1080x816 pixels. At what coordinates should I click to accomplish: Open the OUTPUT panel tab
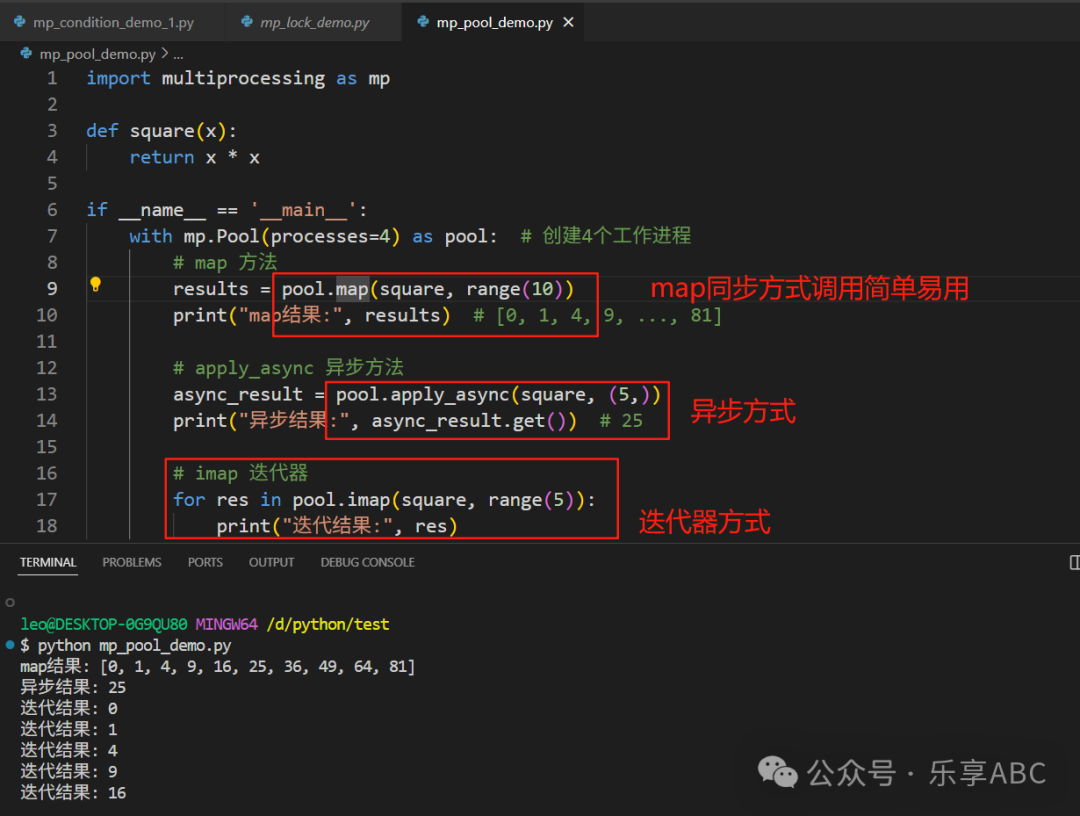pos(271,563)
